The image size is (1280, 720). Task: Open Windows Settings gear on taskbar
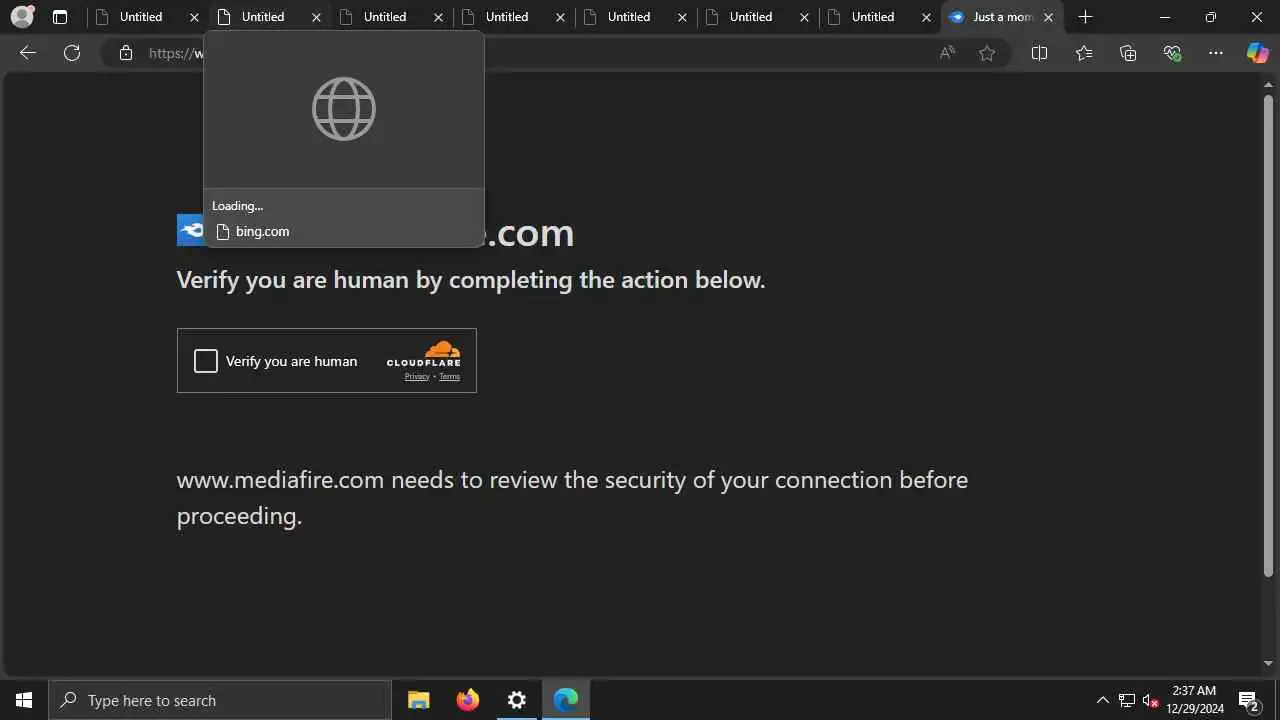pos(517,700)
